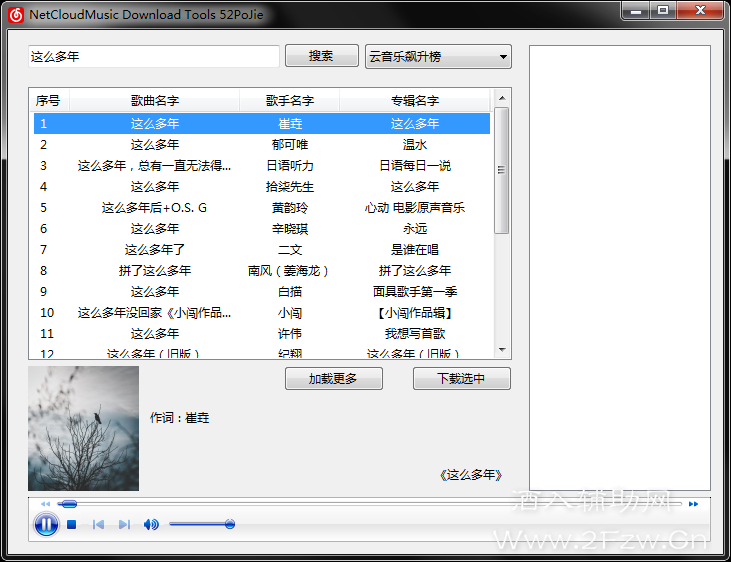Screen dimensions: 731x562
Task: Select the song 拼了这么多年 in song-name column
Action: pos(154,271)
